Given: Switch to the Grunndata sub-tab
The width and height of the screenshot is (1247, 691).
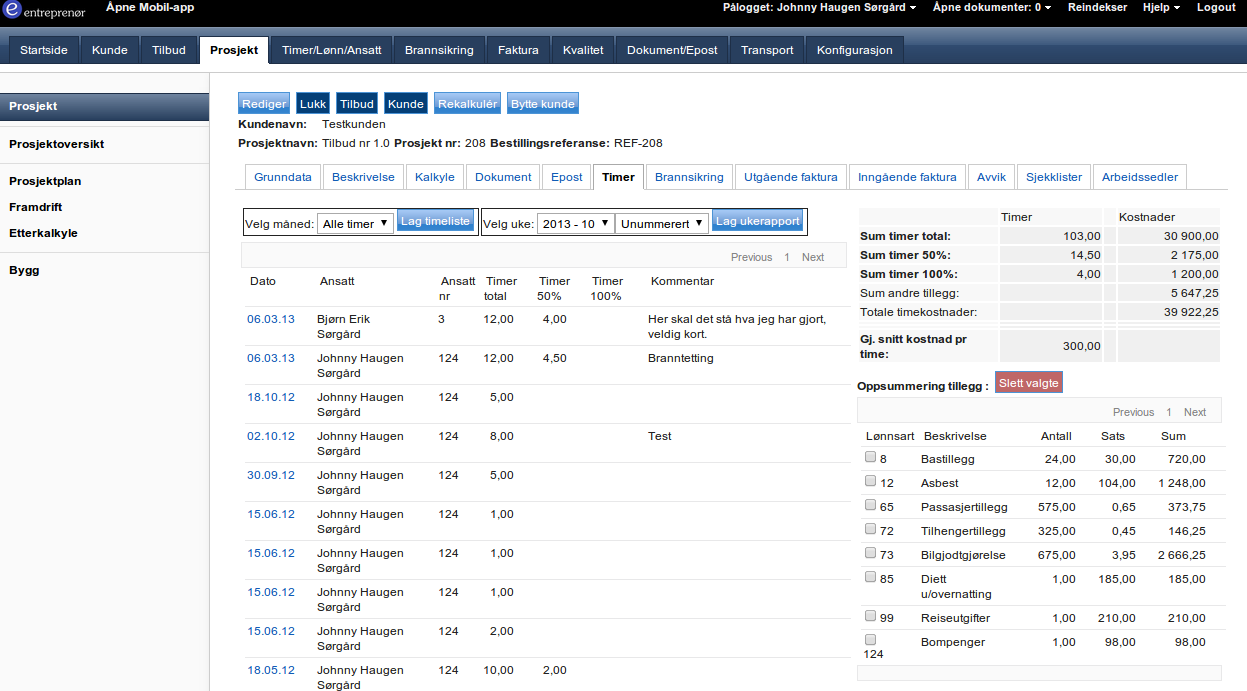Looking at the screenshot, I should [283, 177].
